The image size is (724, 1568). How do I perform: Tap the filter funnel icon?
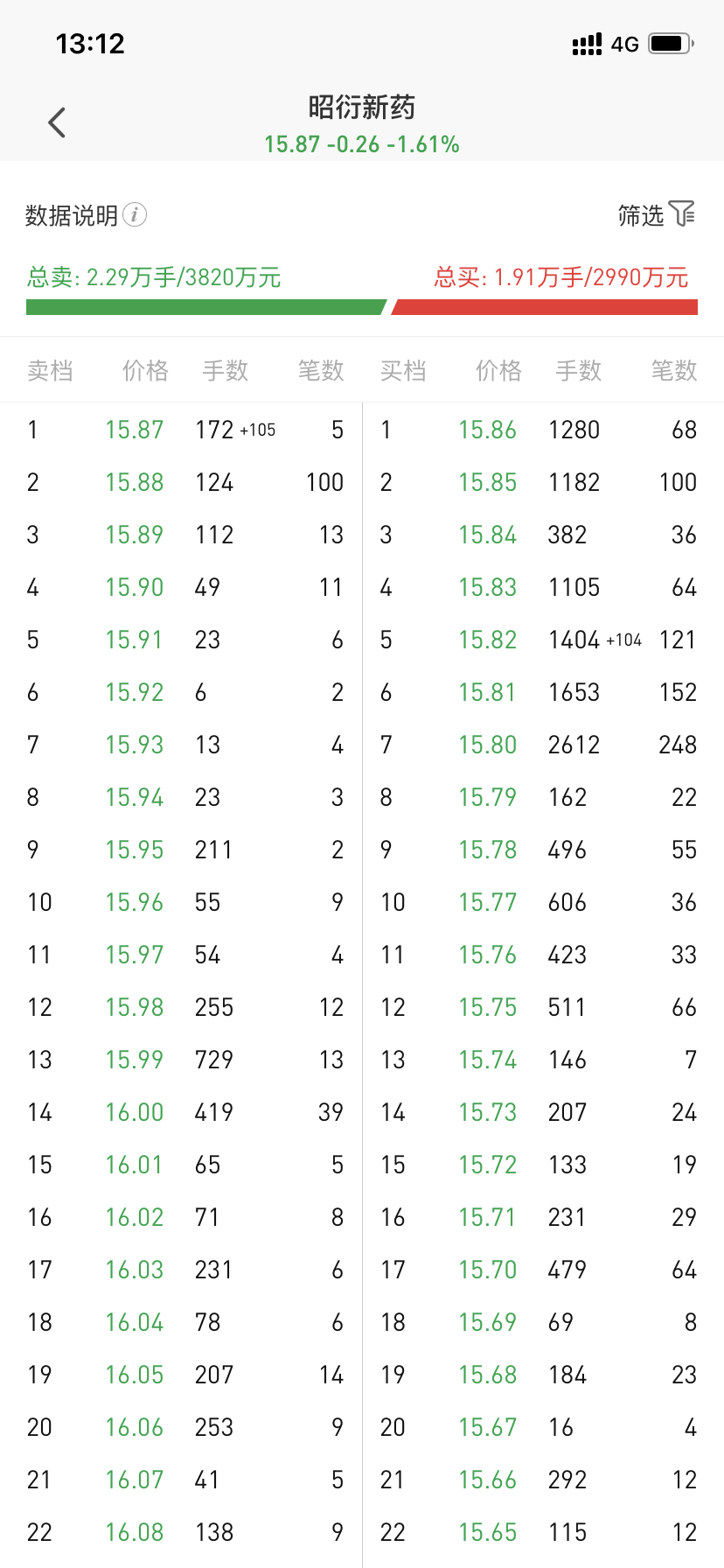click(682, 213)
